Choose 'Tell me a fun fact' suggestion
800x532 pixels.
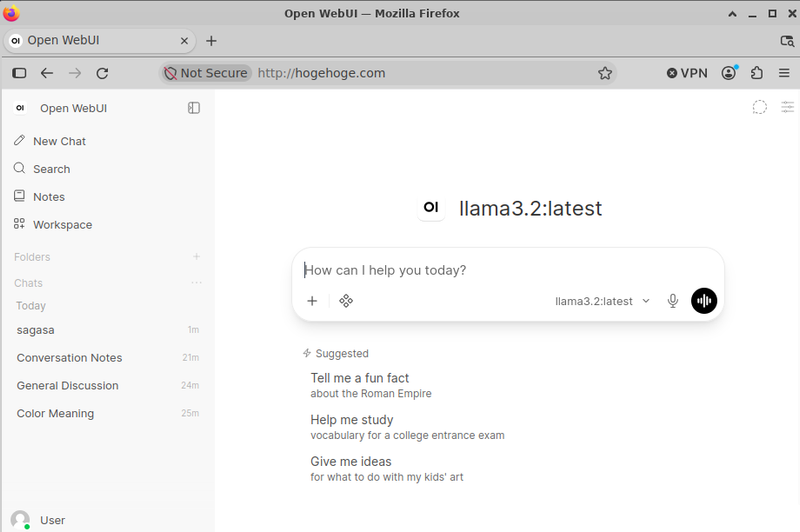point(371,386)
